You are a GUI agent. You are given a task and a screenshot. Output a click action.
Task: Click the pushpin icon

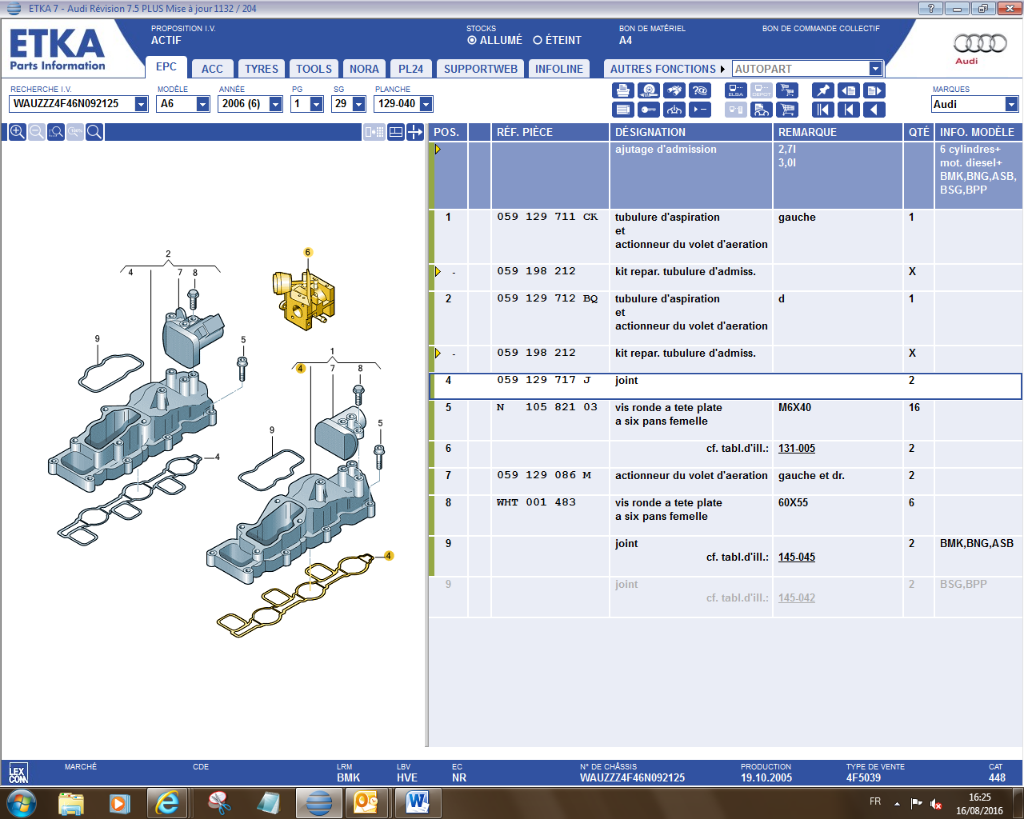click(x=822, y=90)
